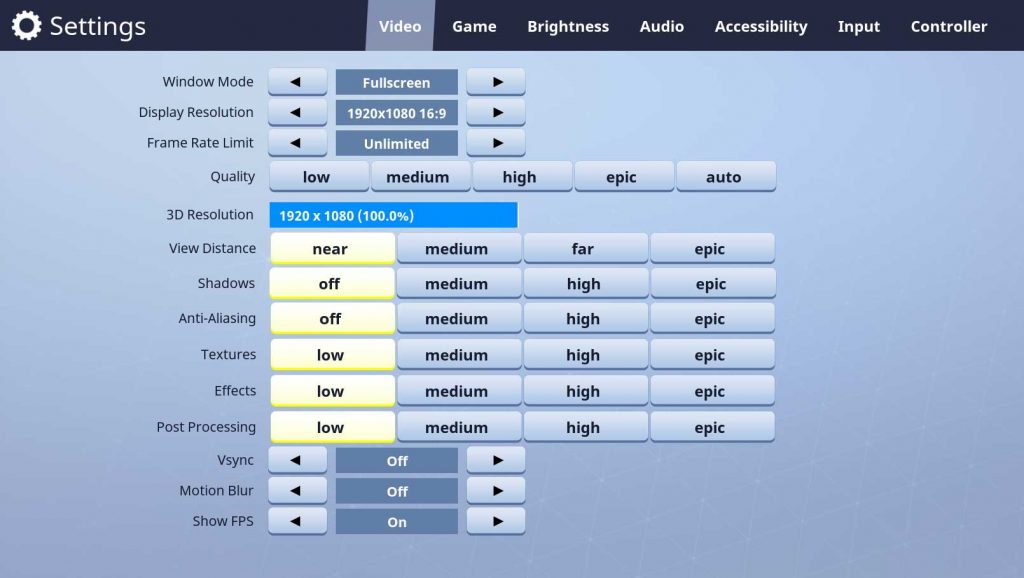The image size is (1024, 578).
Task: Set Effects to low
Action: [332, 391]
